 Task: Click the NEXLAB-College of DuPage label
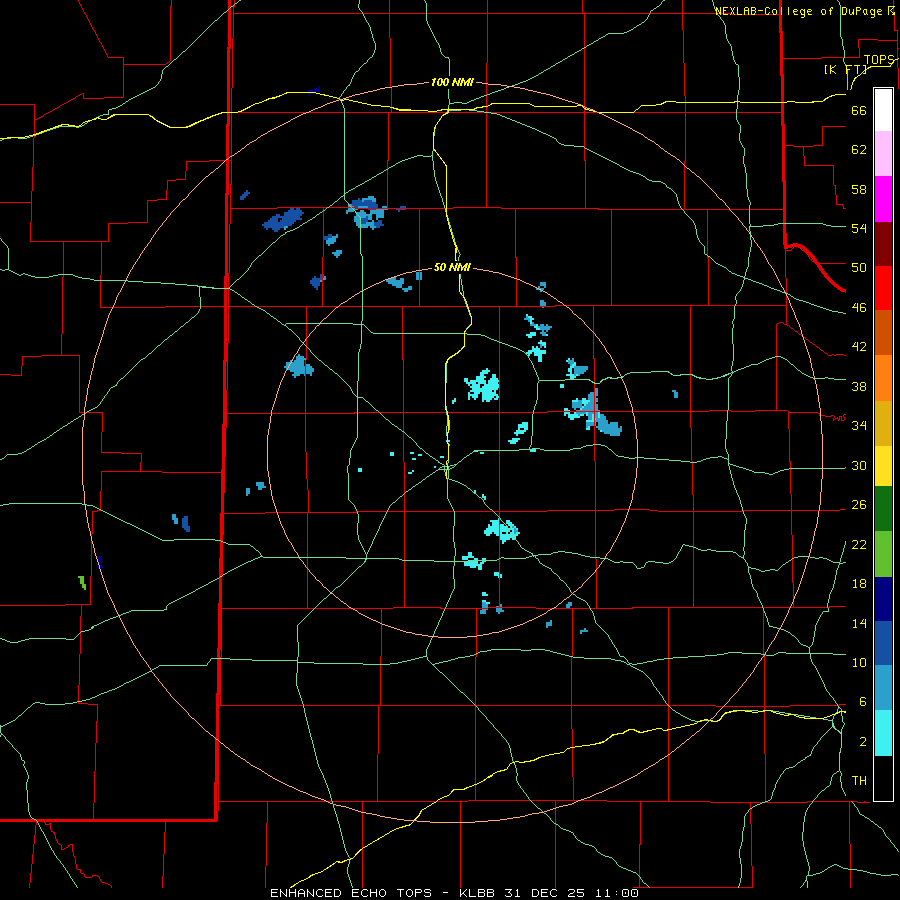click(805, 10)
